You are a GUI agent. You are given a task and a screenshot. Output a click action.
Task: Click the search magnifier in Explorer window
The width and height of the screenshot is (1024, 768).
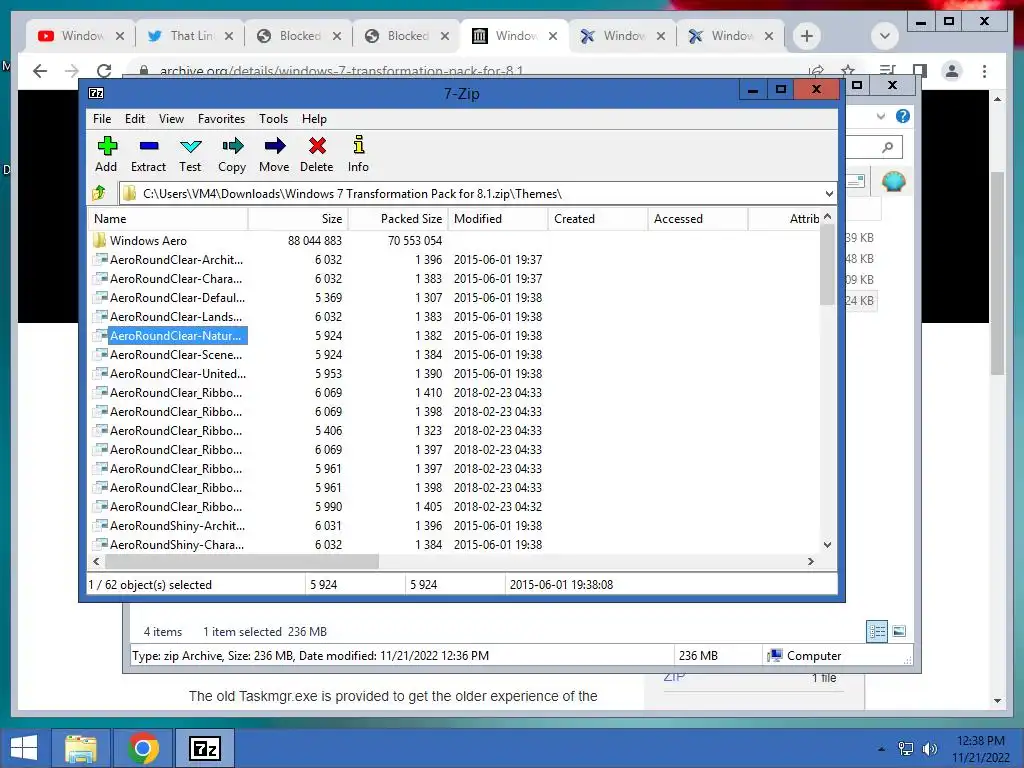click(888, 147)
